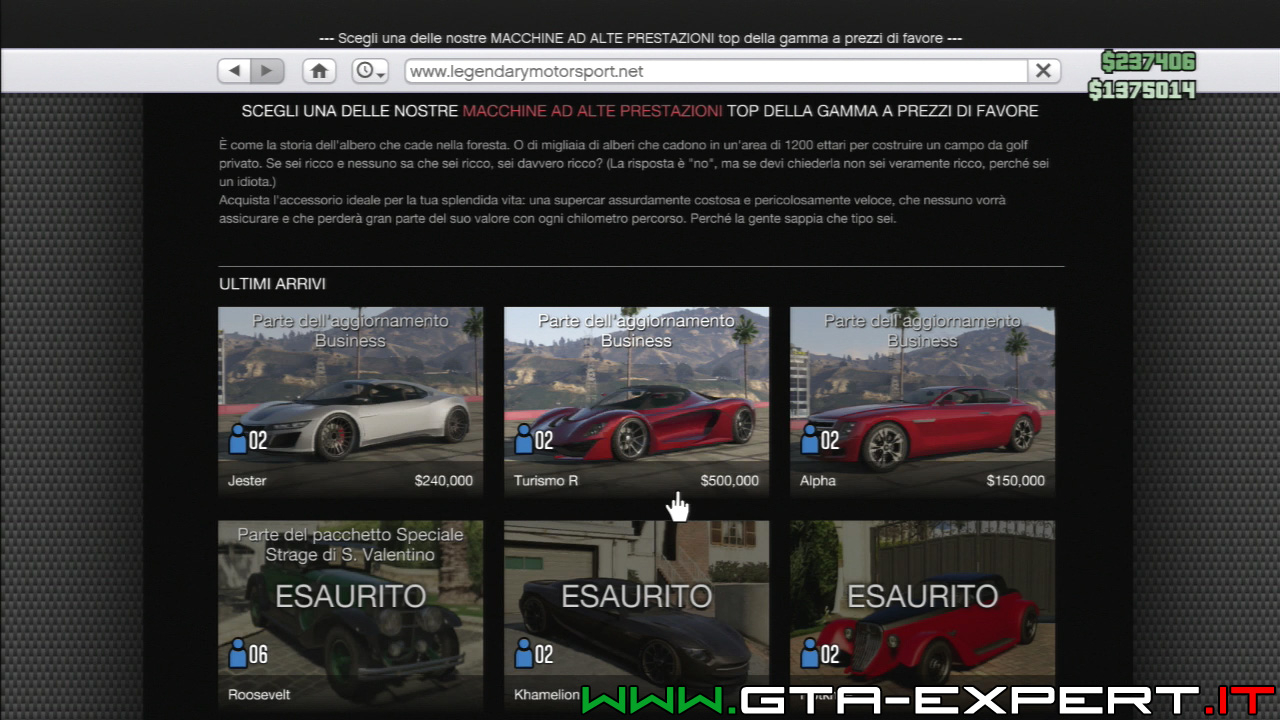Viewport: 1280px width, 720px height.
Task: Select the Alpha car thumbnail
Action: [923, 402]
